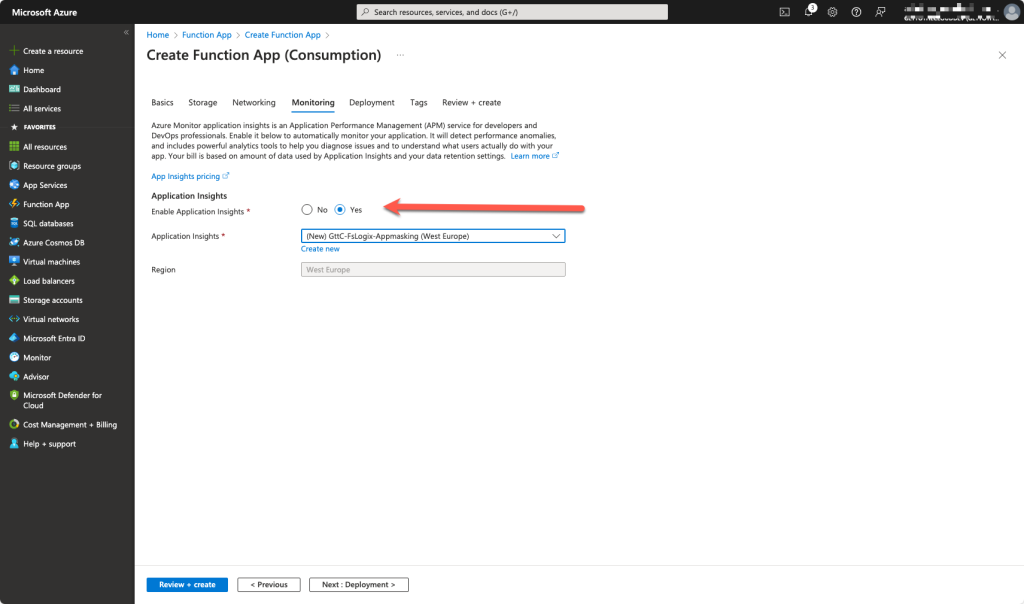Click the account avatar in top bar
This screenshot has width=1024, height=604.
(1012, 12)
